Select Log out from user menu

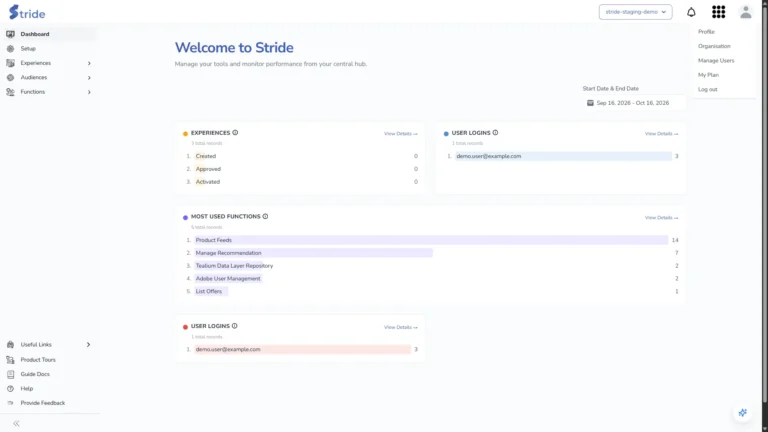[708, 90]
